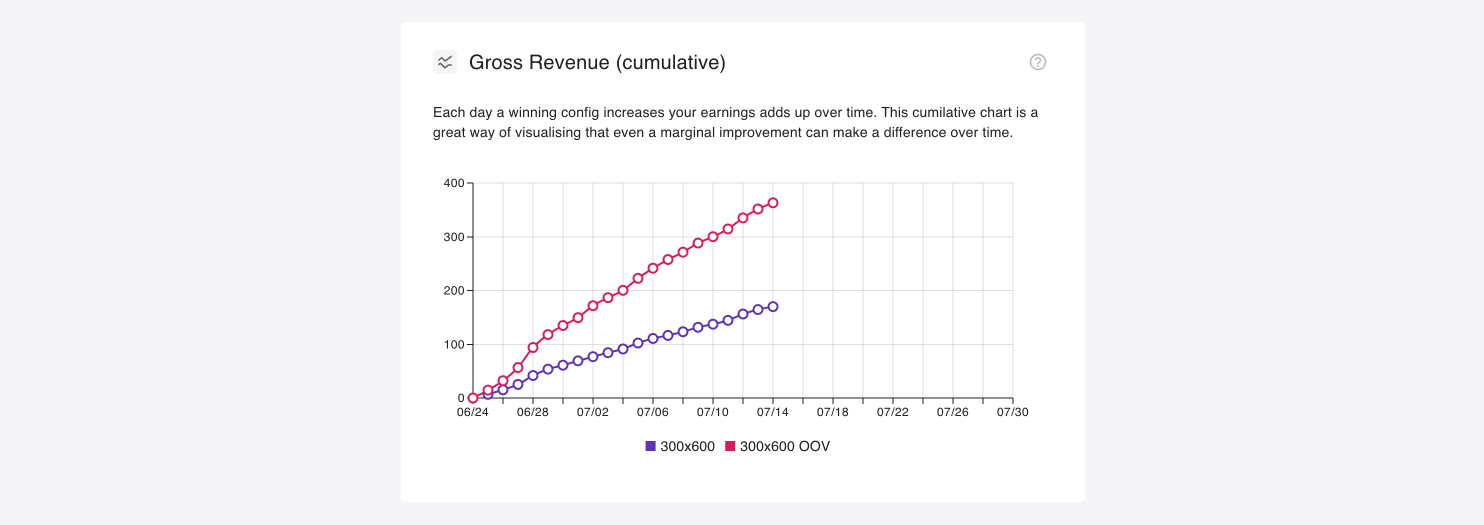This screenshot has width=1484, height=525.
Task: Click the 07/26 x-axis label
Action: (x=953, y=411)
